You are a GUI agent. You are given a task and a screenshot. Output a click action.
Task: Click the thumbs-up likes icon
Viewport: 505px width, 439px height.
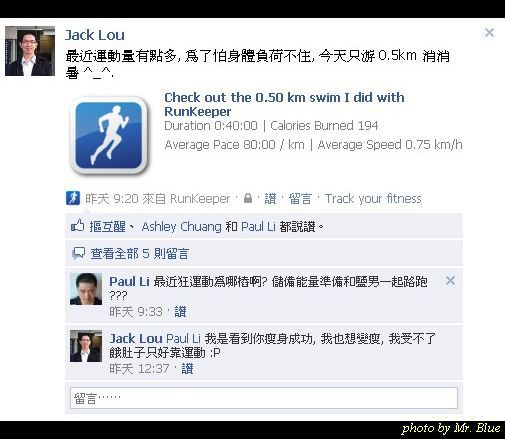point(77,226)
